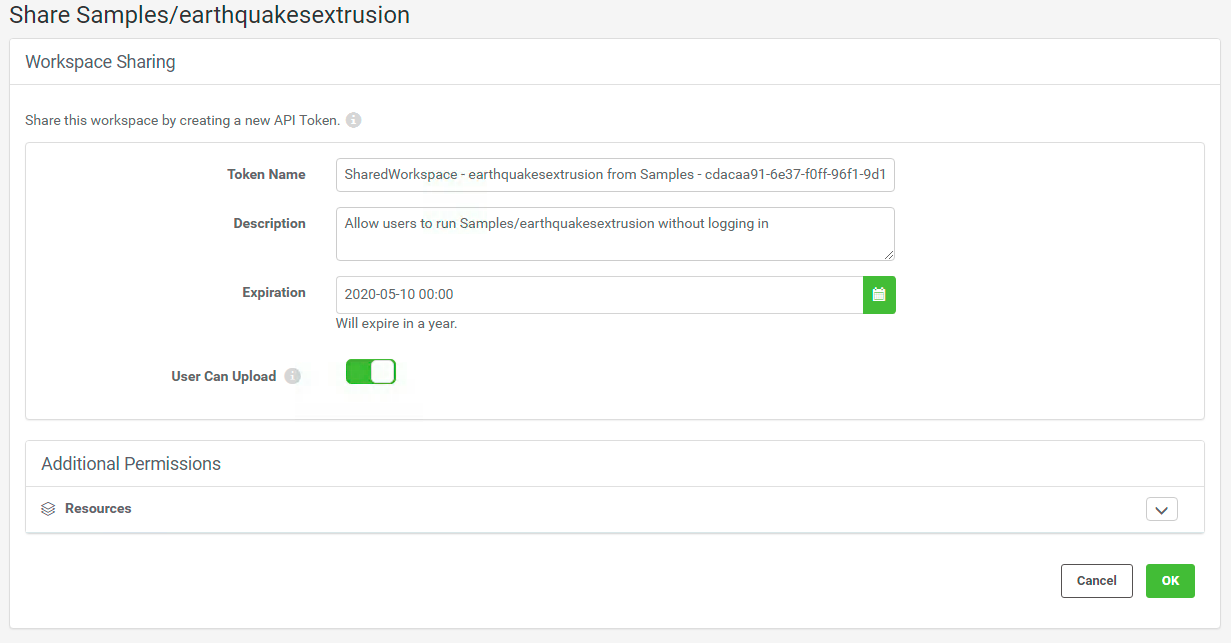Screen dimensions: 1231x643
Task: Click the Token Name label
Action: (x=266, y=174)
